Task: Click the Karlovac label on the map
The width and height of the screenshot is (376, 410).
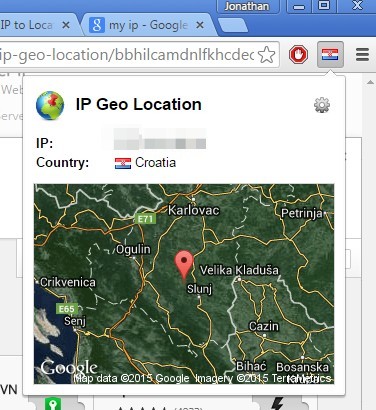Action: tap(194, 210)
